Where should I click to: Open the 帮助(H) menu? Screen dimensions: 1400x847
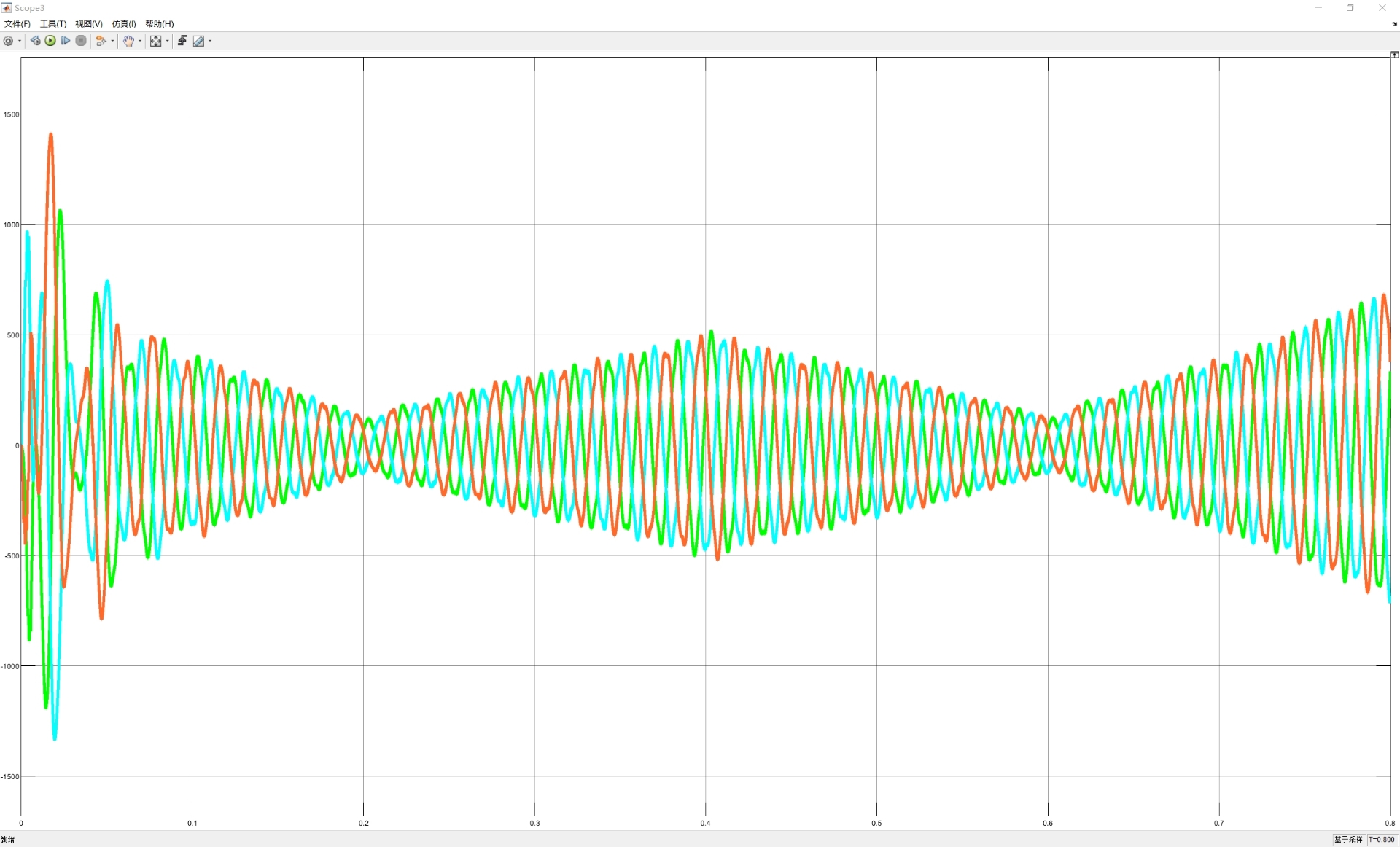(159, 24)
